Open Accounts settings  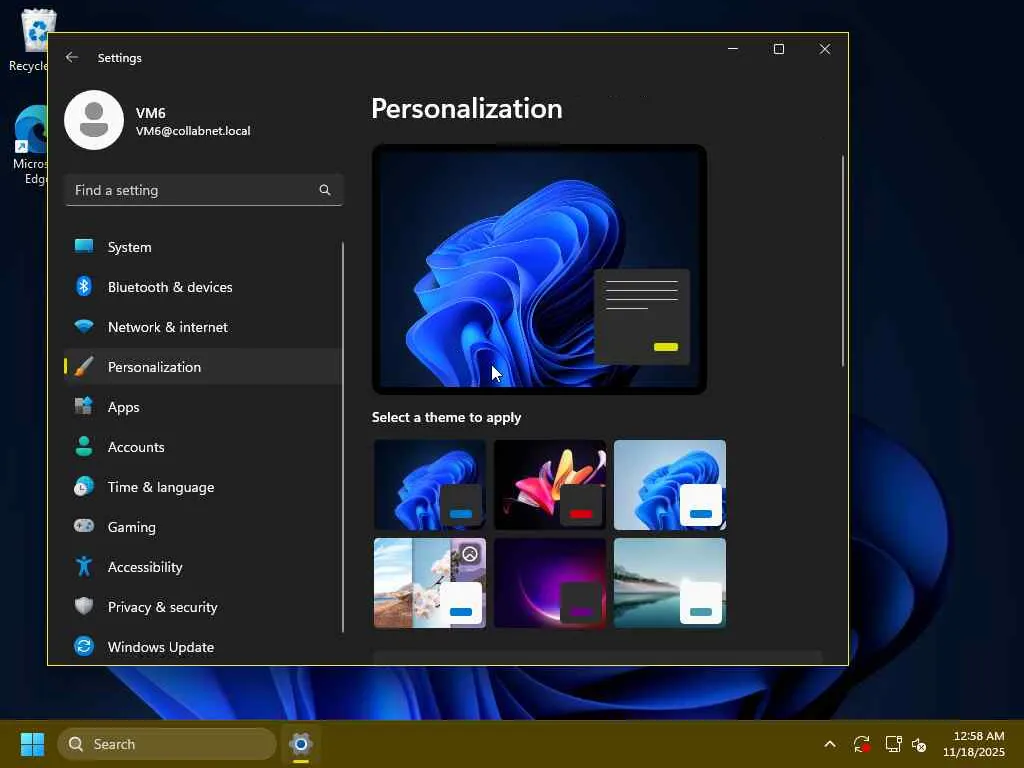[x=202, y=447]
